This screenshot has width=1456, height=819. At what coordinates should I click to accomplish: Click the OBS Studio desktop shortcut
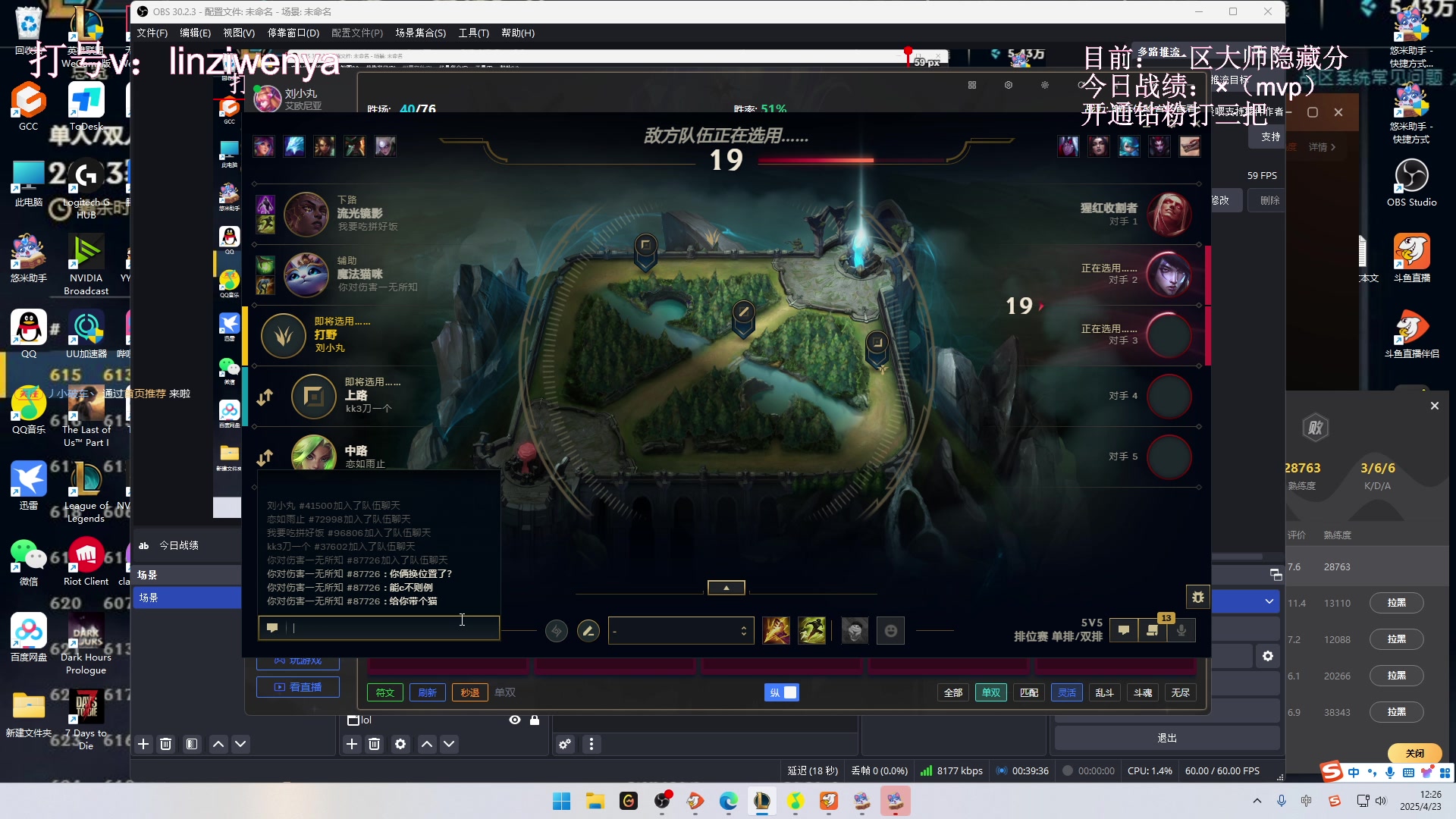(1411, 184)
